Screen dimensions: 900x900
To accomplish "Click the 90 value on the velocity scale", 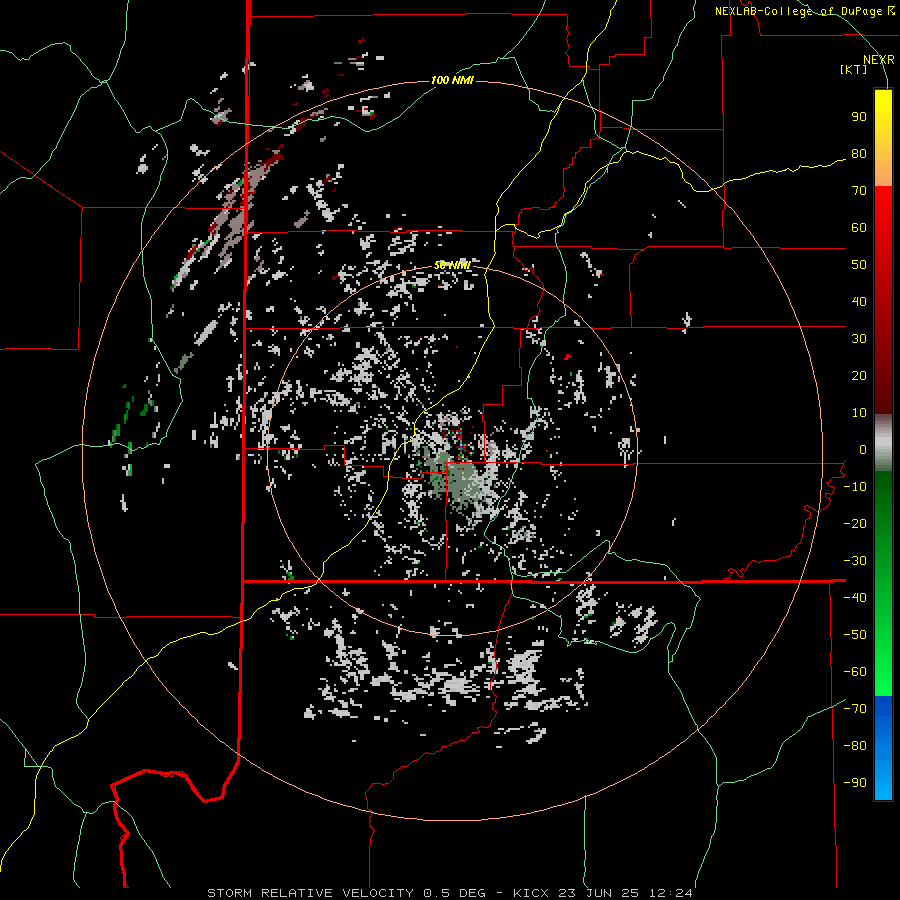I will [x=859, y=117].
